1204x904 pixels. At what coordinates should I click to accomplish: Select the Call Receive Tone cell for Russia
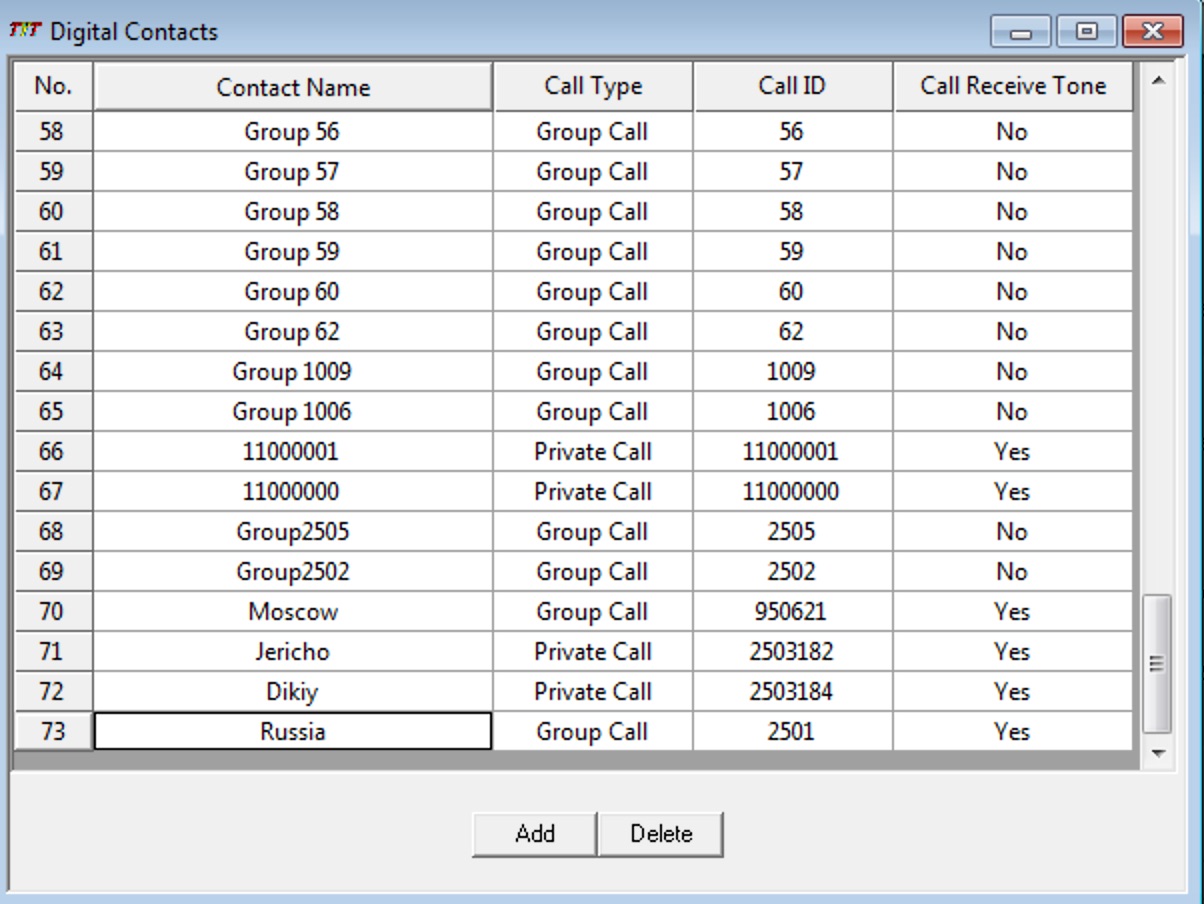click(x=1013, y=731)
